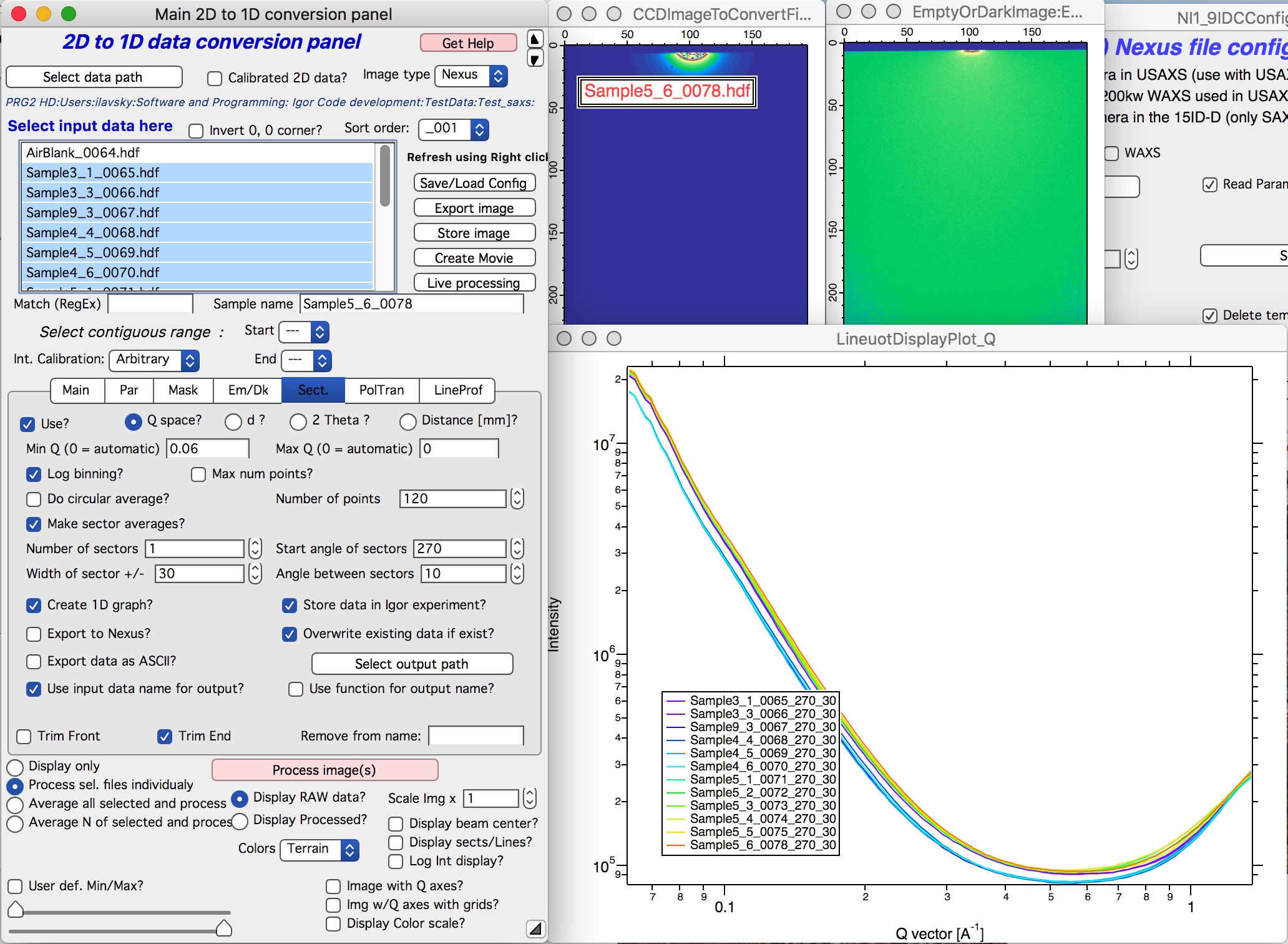The width and height of the screenshot is (1288, 944).
Task: Select the Display only radio button
Action: tap(15, 767)
